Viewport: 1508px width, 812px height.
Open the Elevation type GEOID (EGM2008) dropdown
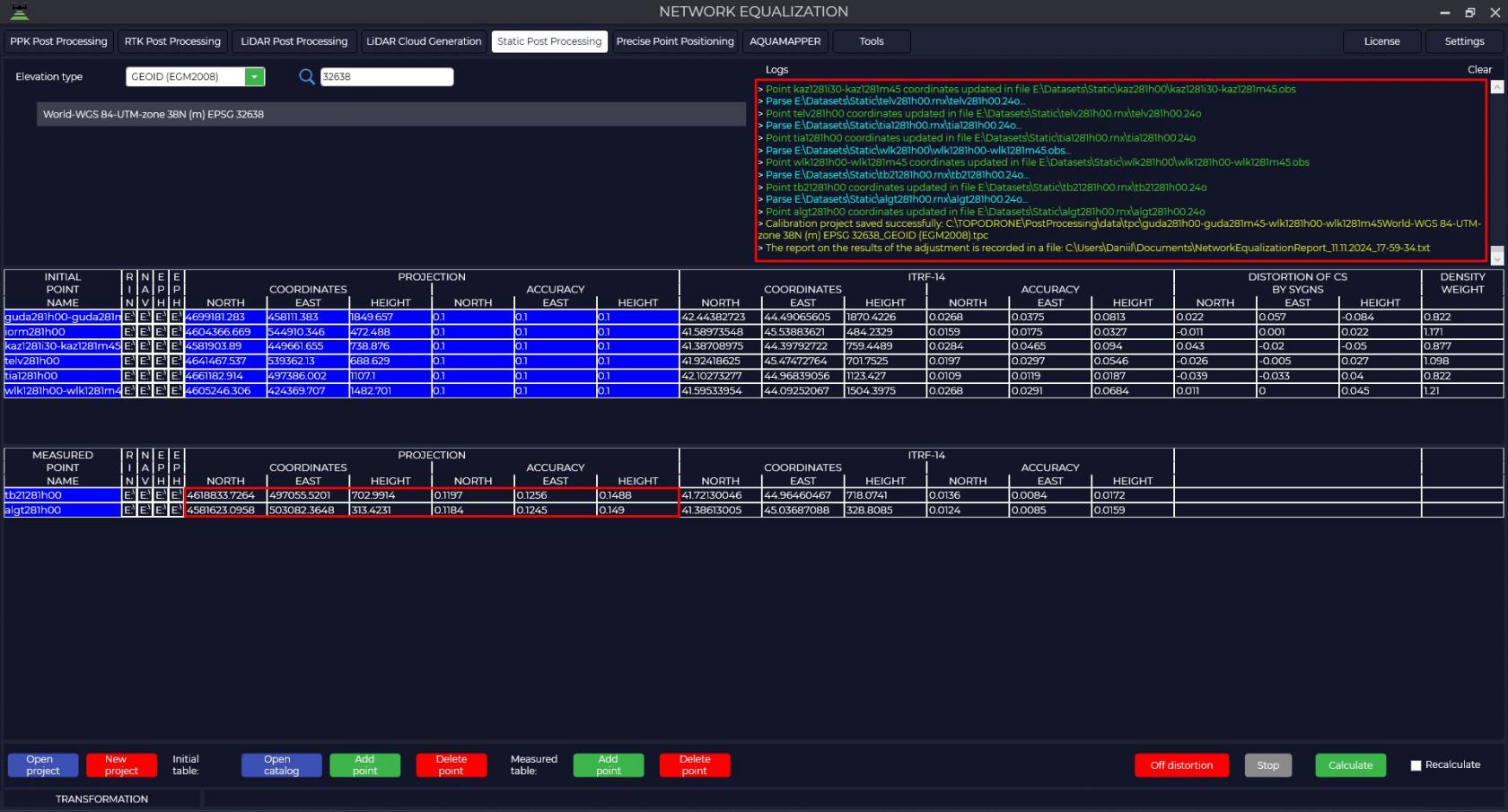pyautogui.click(x=255, y=77)
